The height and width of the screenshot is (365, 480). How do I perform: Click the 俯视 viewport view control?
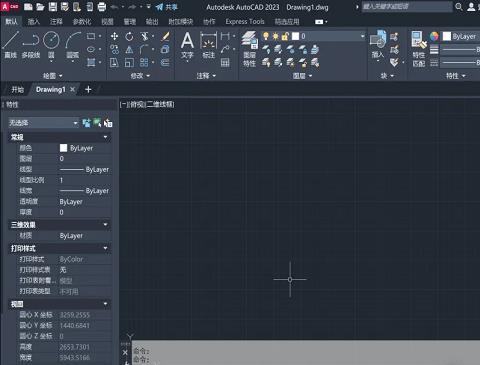(137, 104)
